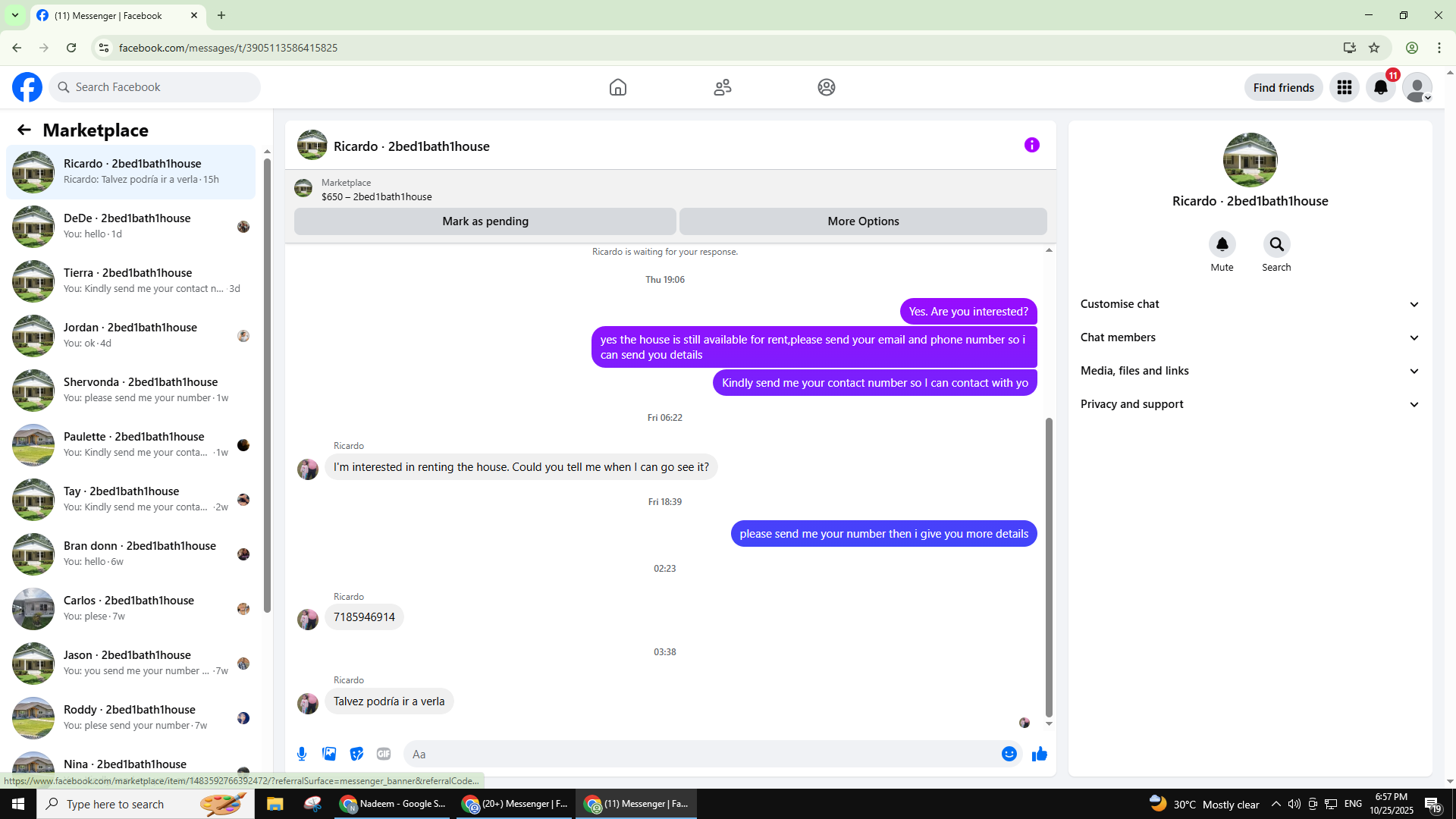Click the message input field

(x=701, y=754)
